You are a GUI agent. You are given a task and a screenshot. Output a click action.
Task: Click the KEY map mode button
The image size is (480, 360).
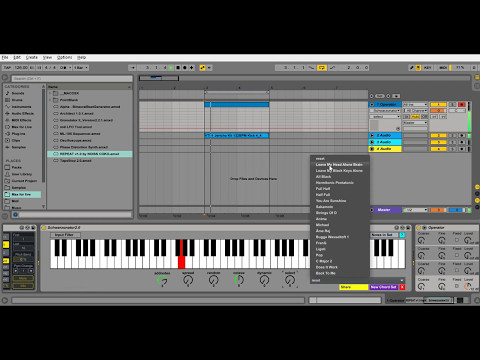[428, 68]
